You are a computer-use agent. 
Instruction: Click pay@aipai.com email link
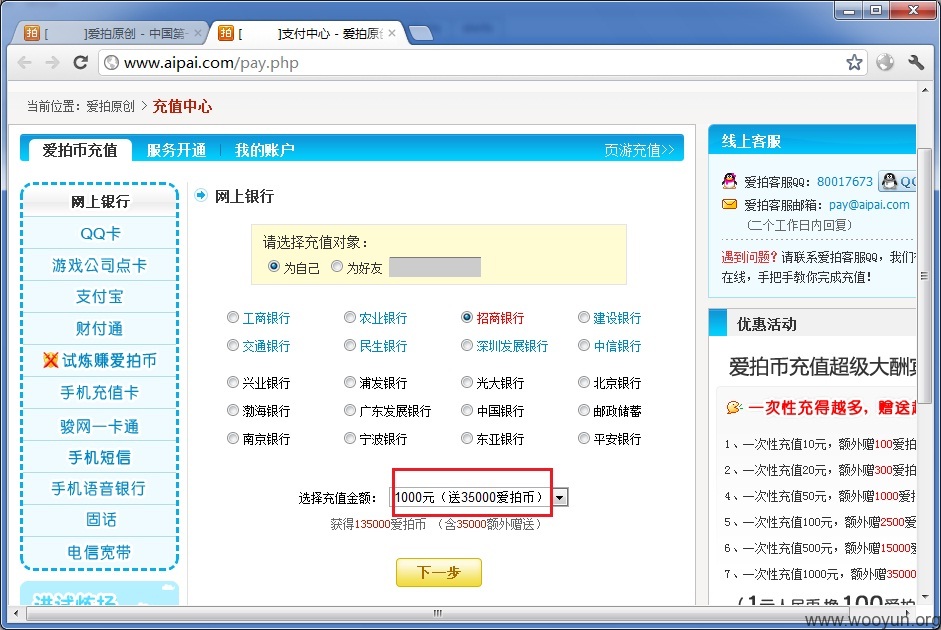click(869, 205)
